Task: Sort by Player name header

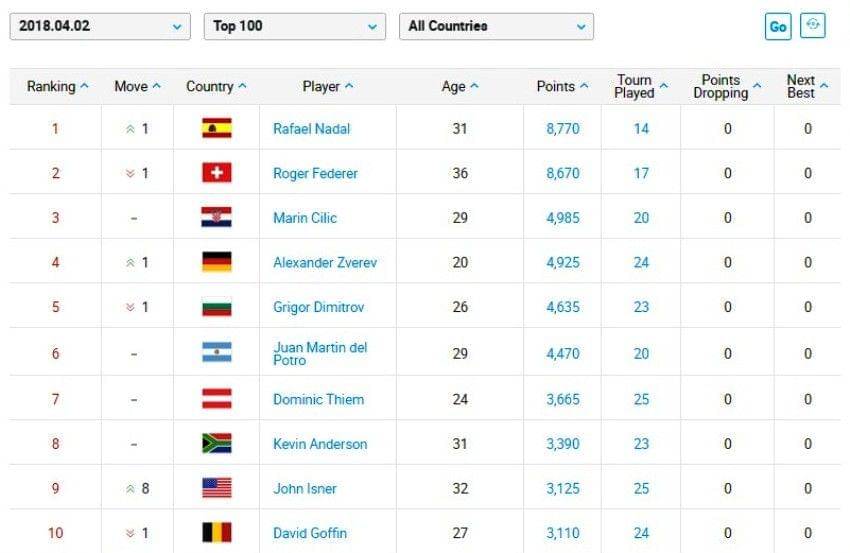Action: coord(327,87)
